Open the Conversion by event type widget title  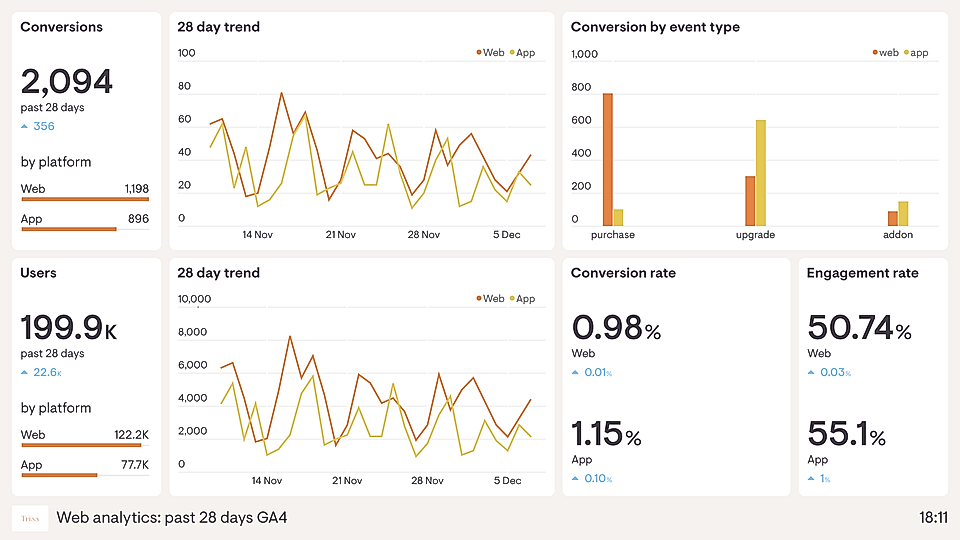(x=655, y=27)
